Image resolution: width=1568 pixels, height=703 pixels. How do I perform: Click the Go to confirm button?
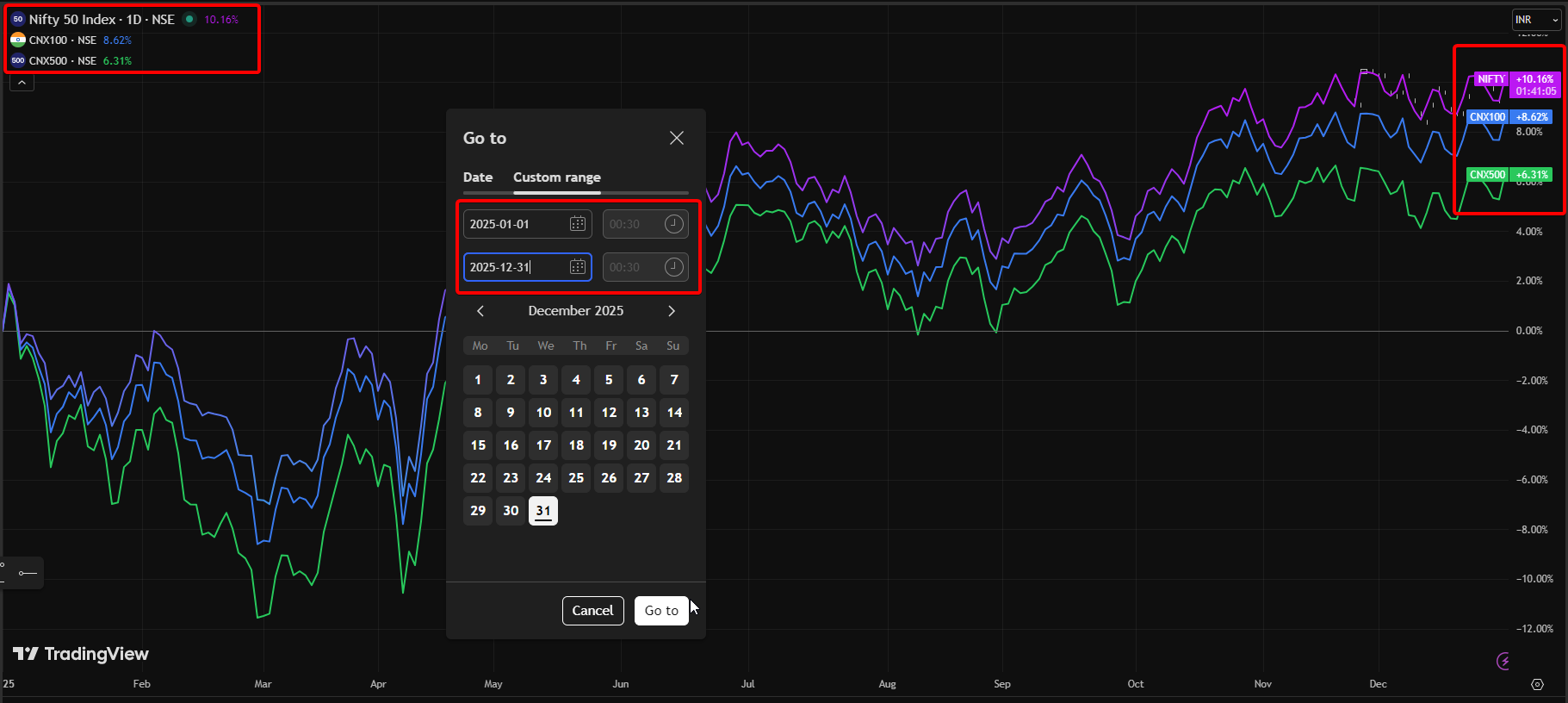pyautogui.click(x=661, y=611)
